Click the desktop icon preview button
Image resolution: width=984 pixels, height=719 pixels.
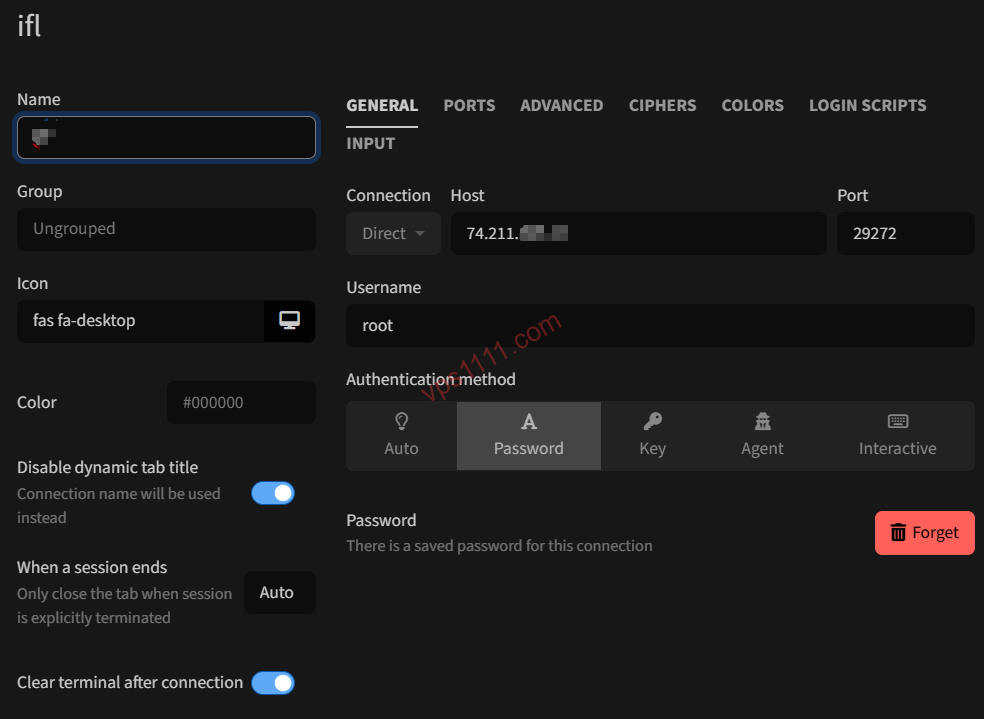click(x=289, y=321)
